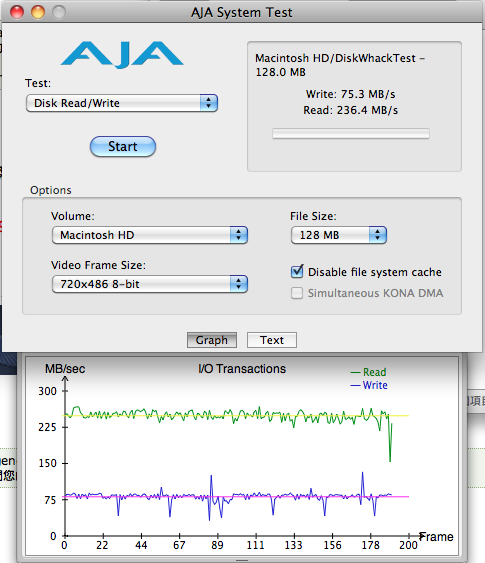Click the green Read legend entry

pos(369,372)
